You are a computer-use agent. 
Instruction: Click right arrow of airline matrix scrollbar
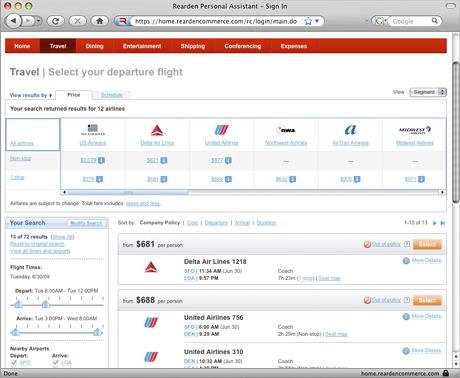(442, 192)
